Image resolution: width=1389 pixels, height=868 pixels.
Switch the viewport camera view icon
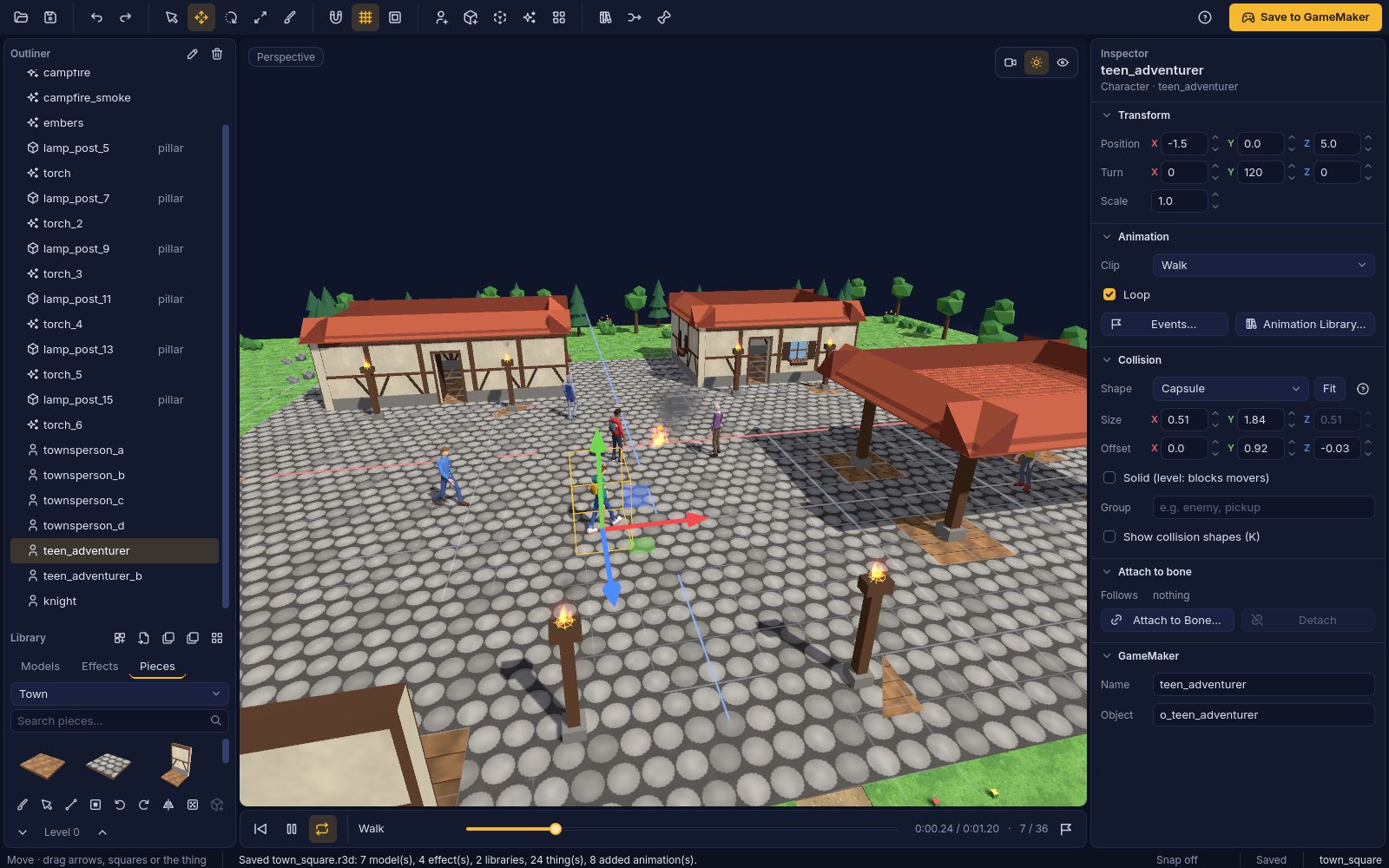pos(1010,62)
